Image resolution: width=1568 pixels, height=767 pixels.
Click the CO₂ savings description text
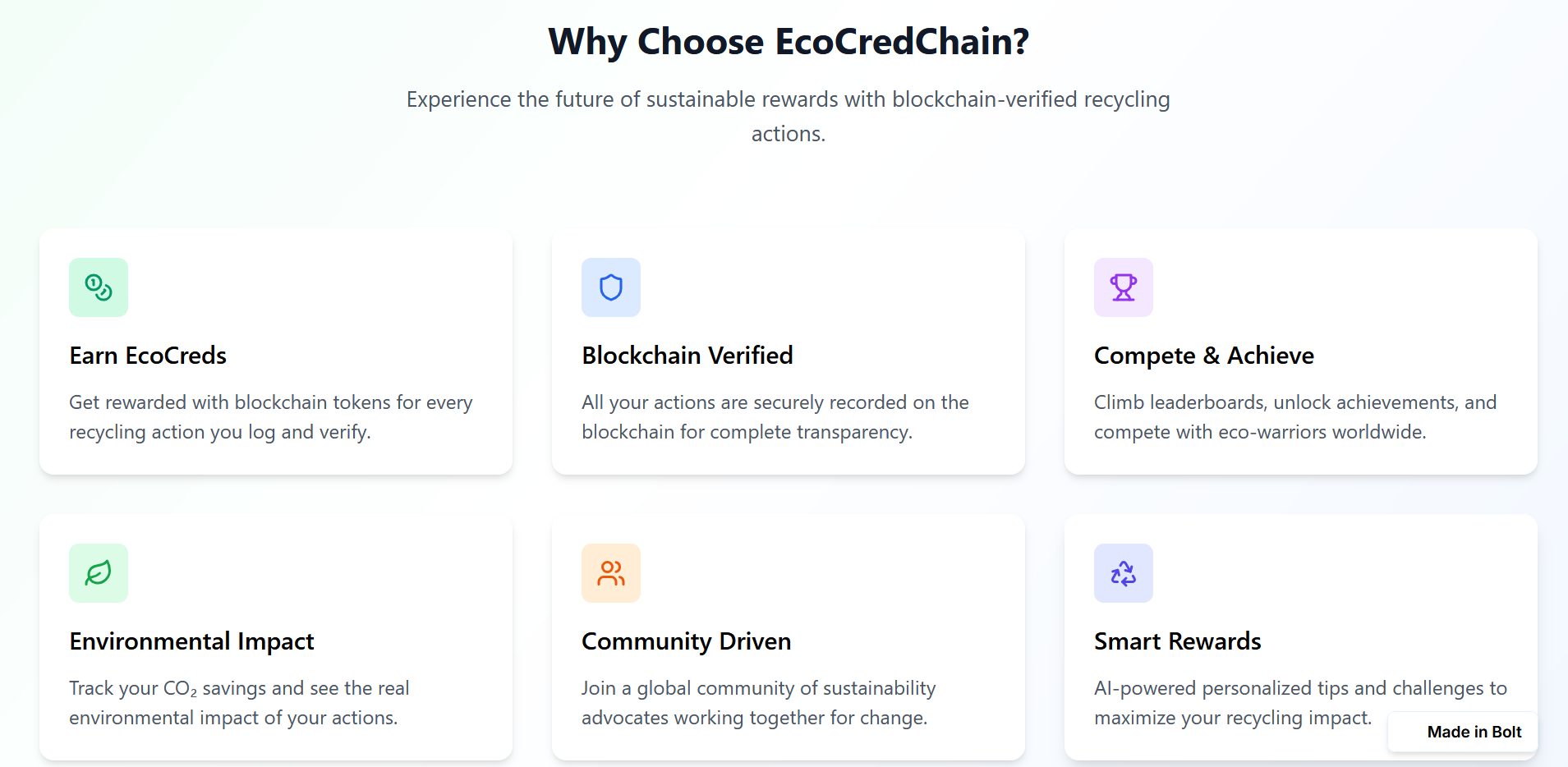(x=239, y=703)
